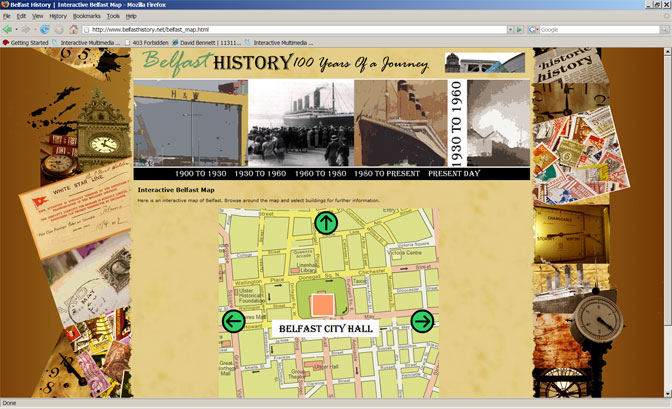Screen dimensions: 672x409
Task: Click the search magnifier button
Action: tap(664, 30)
